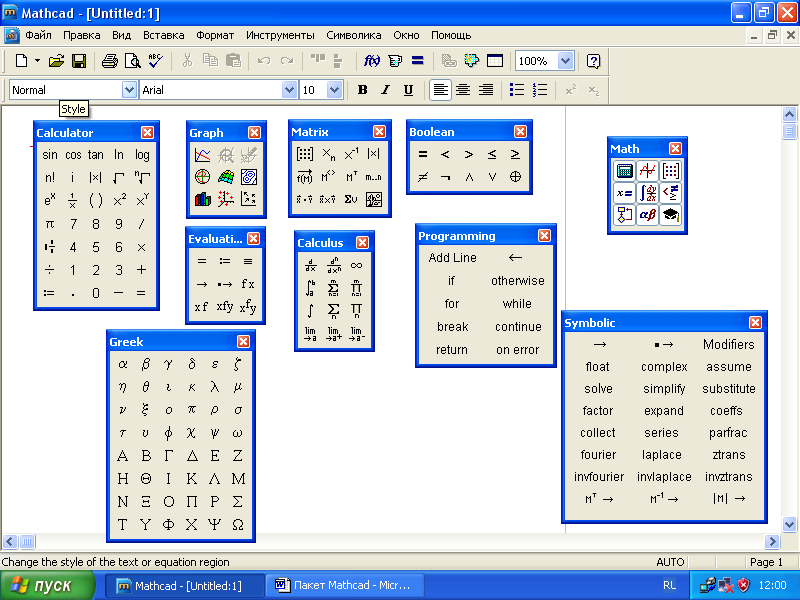Click sin button in Calculator palette

click(x=49, y=155)
